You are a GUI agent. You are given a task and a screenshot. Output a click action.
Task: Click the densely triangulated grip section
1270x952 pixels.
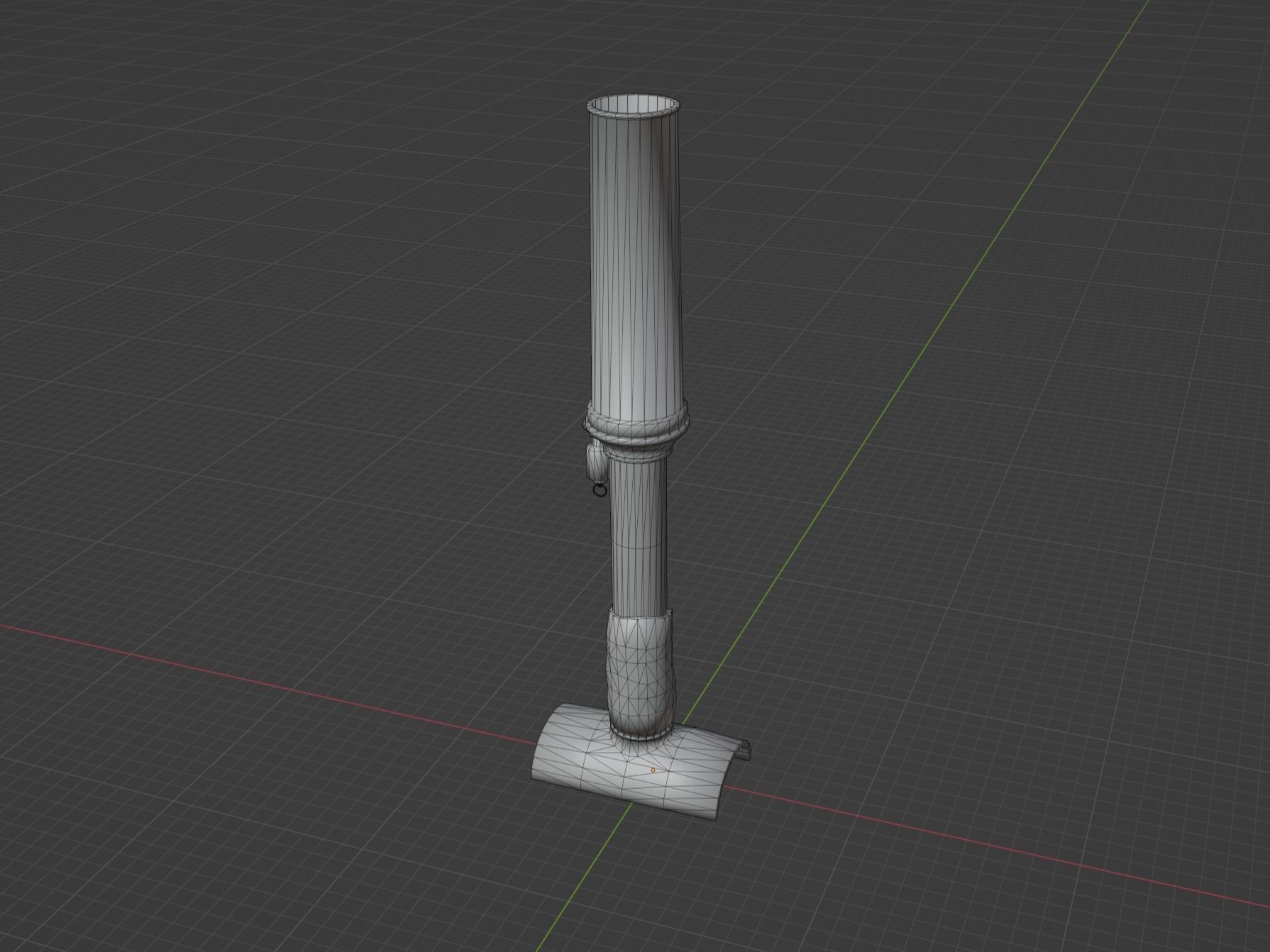(x=640, y=673)
